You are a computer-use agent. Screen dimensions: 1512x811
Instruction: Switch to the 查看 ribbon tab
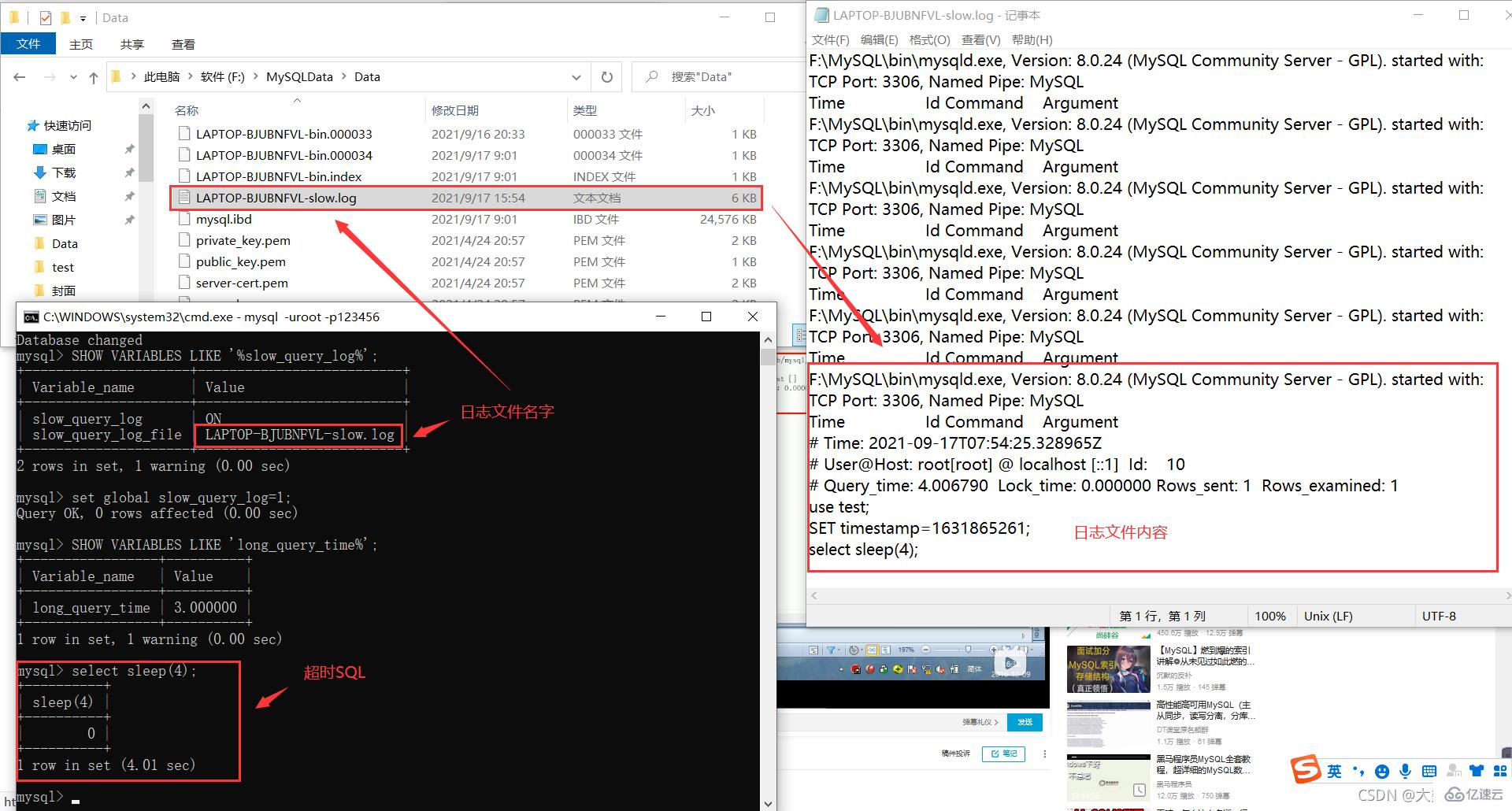click(x=183, y=44)
